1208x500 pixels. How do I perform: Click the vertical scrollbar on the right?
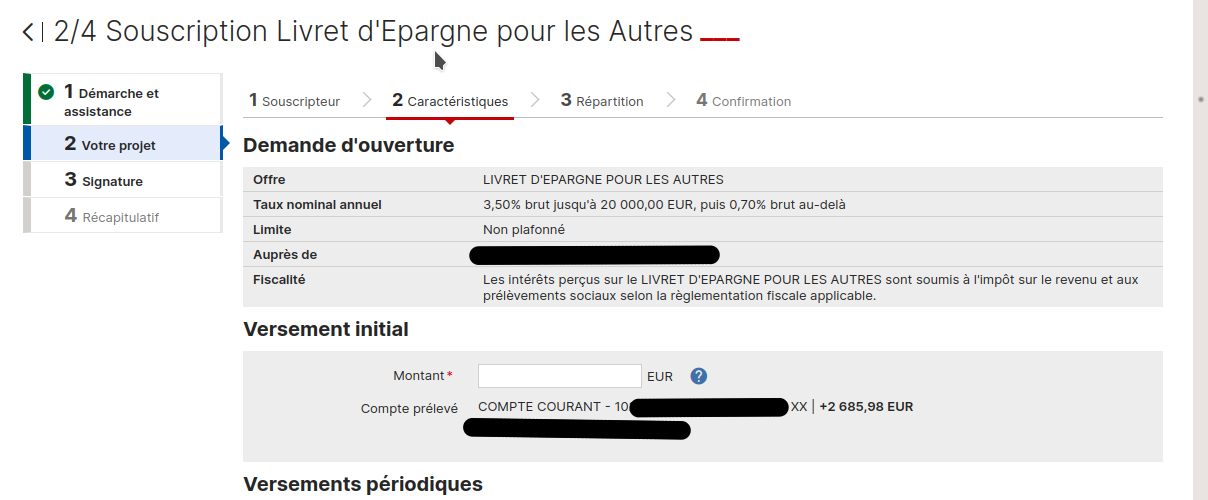tap(1200, 250)
